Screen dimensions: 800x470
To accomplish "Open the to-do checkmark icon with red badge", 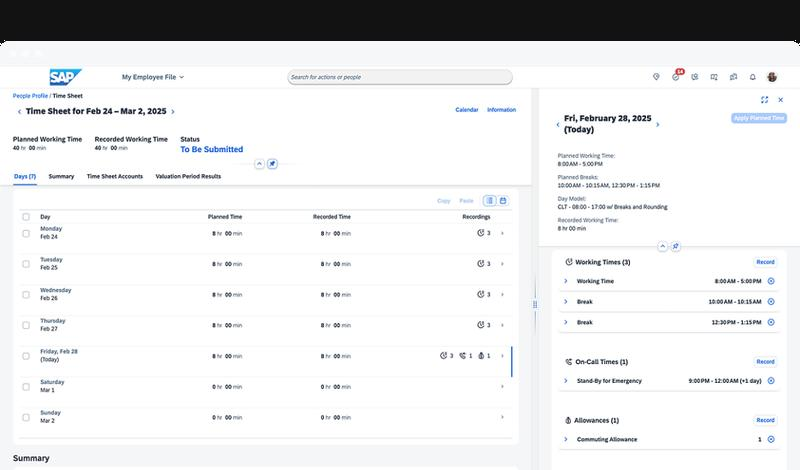I will click(x=676, y=77).
